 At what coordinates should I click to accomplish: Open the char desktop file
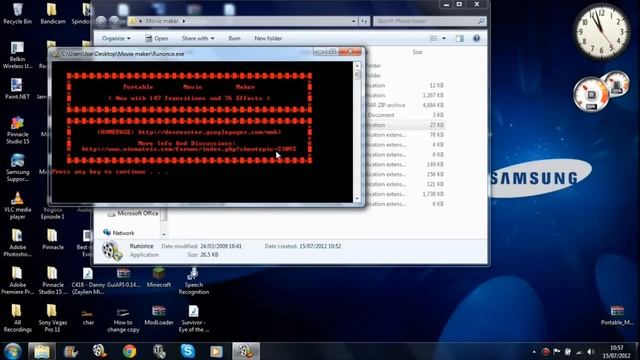88,316
